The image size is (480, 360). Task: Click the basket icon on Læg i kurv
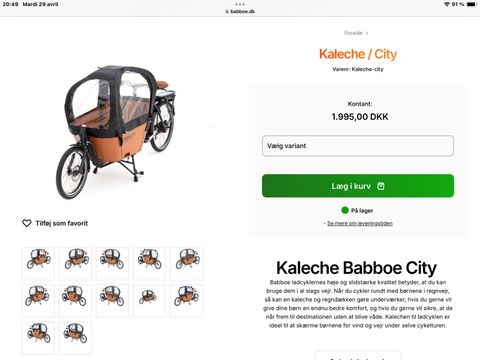[x=381, y=186]
